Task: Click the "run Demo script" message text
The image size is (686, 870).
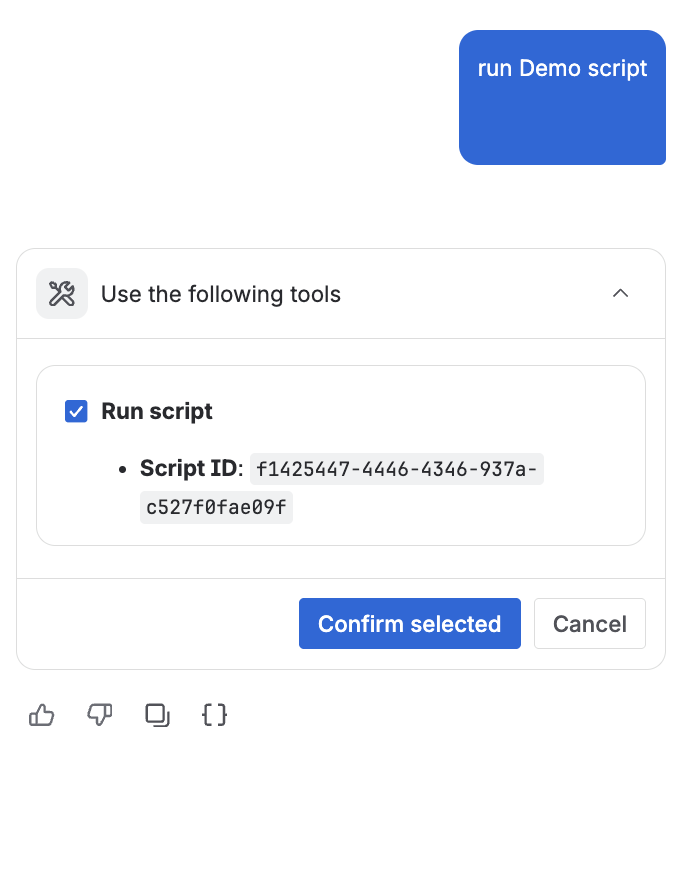Action: [x=562, y=69]
